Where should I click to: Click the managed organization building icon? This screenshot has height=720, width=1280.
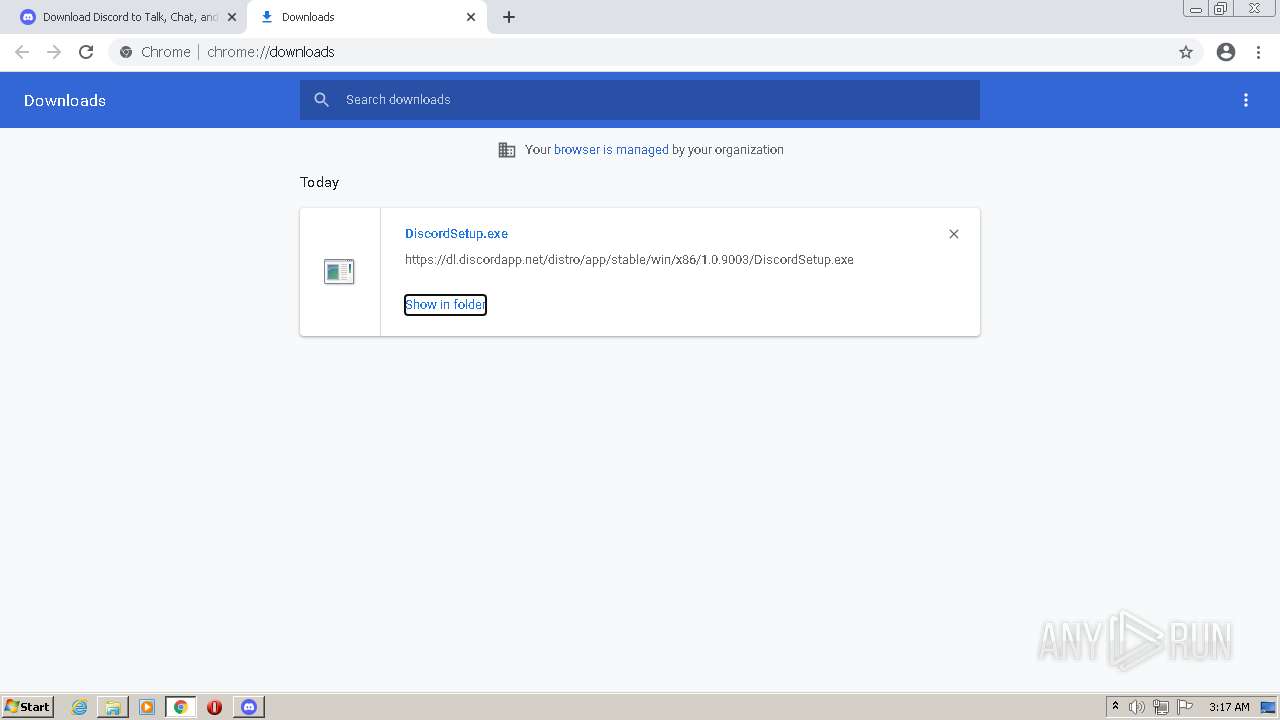click(507, 150)
